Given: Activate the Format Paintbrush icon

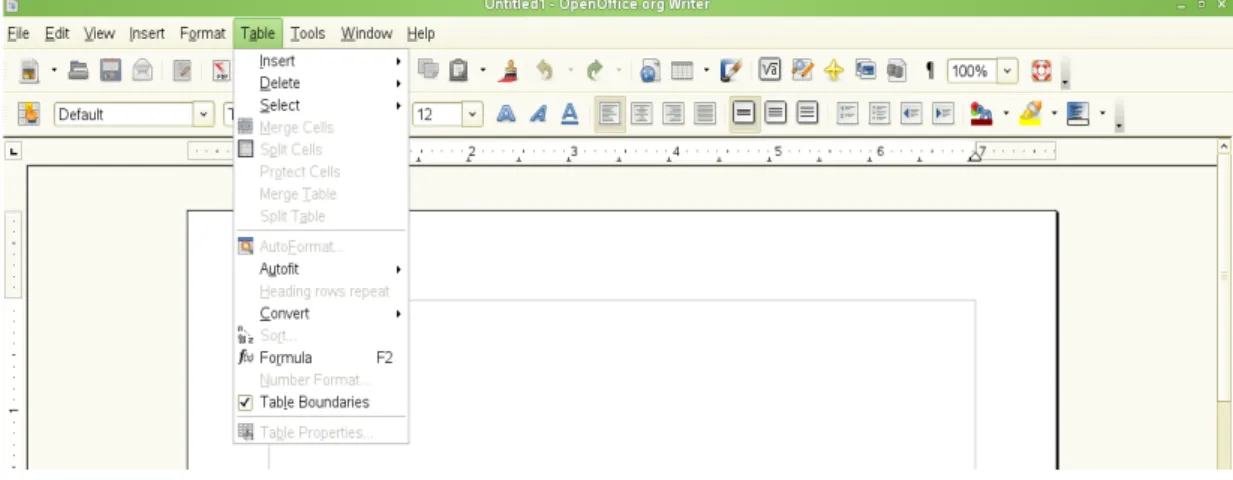Looking at the screenshot, I should click(509, 71).
